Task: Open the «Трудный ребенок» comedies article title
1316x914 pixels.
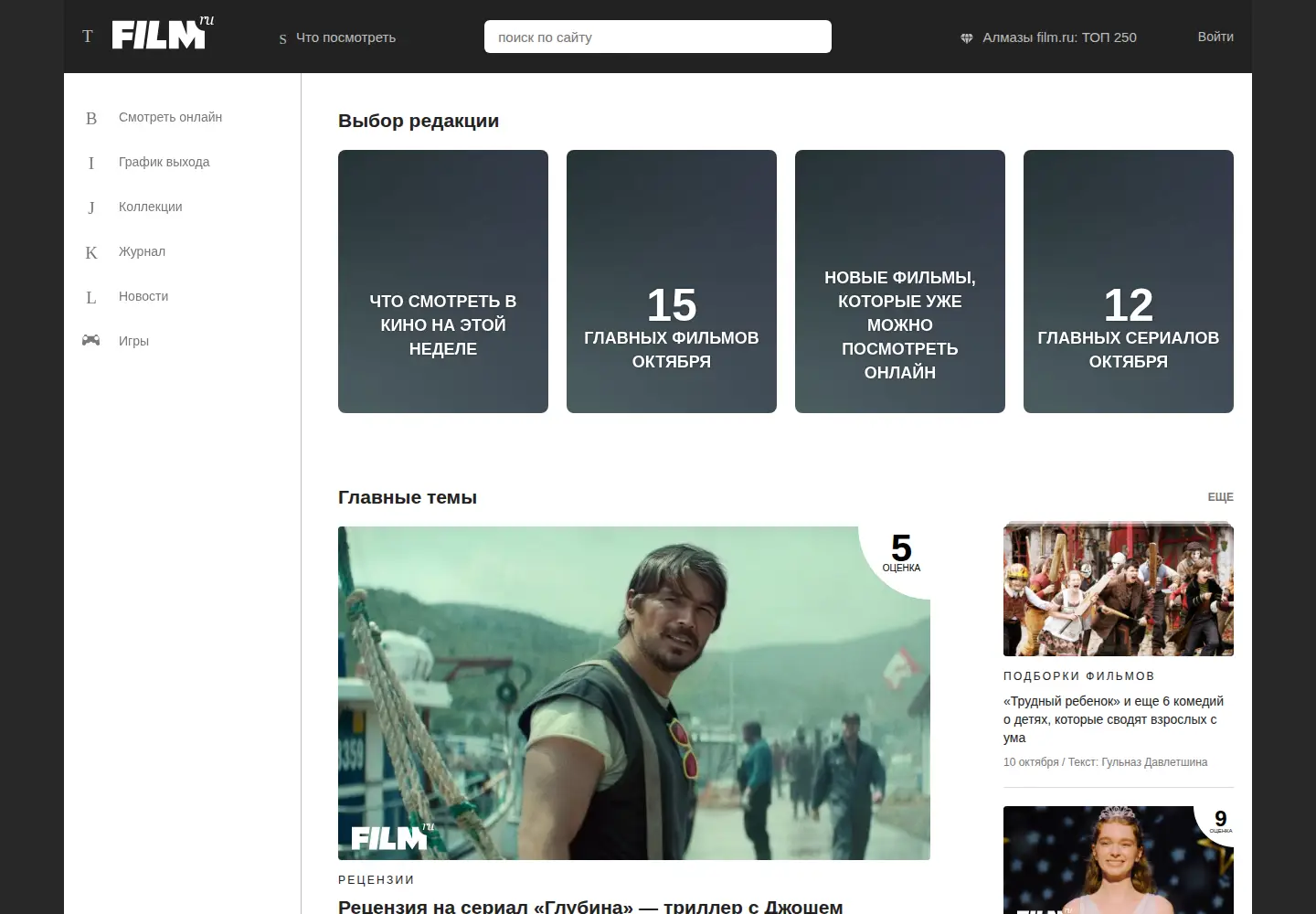Action: click(1113, 719)
